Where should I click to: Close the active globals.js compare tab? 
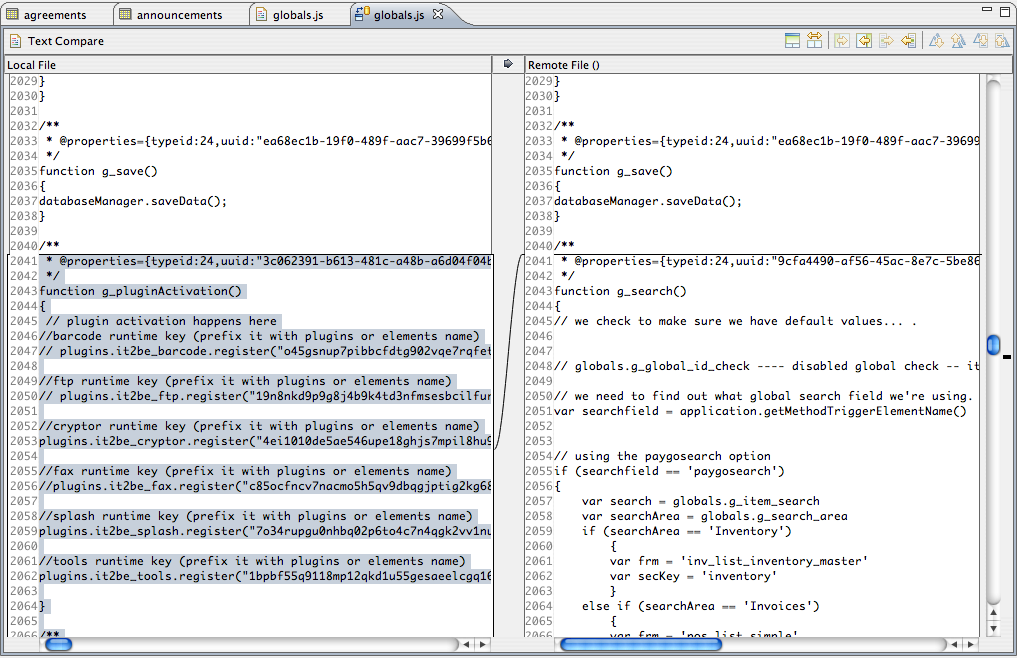click(438, 14)
